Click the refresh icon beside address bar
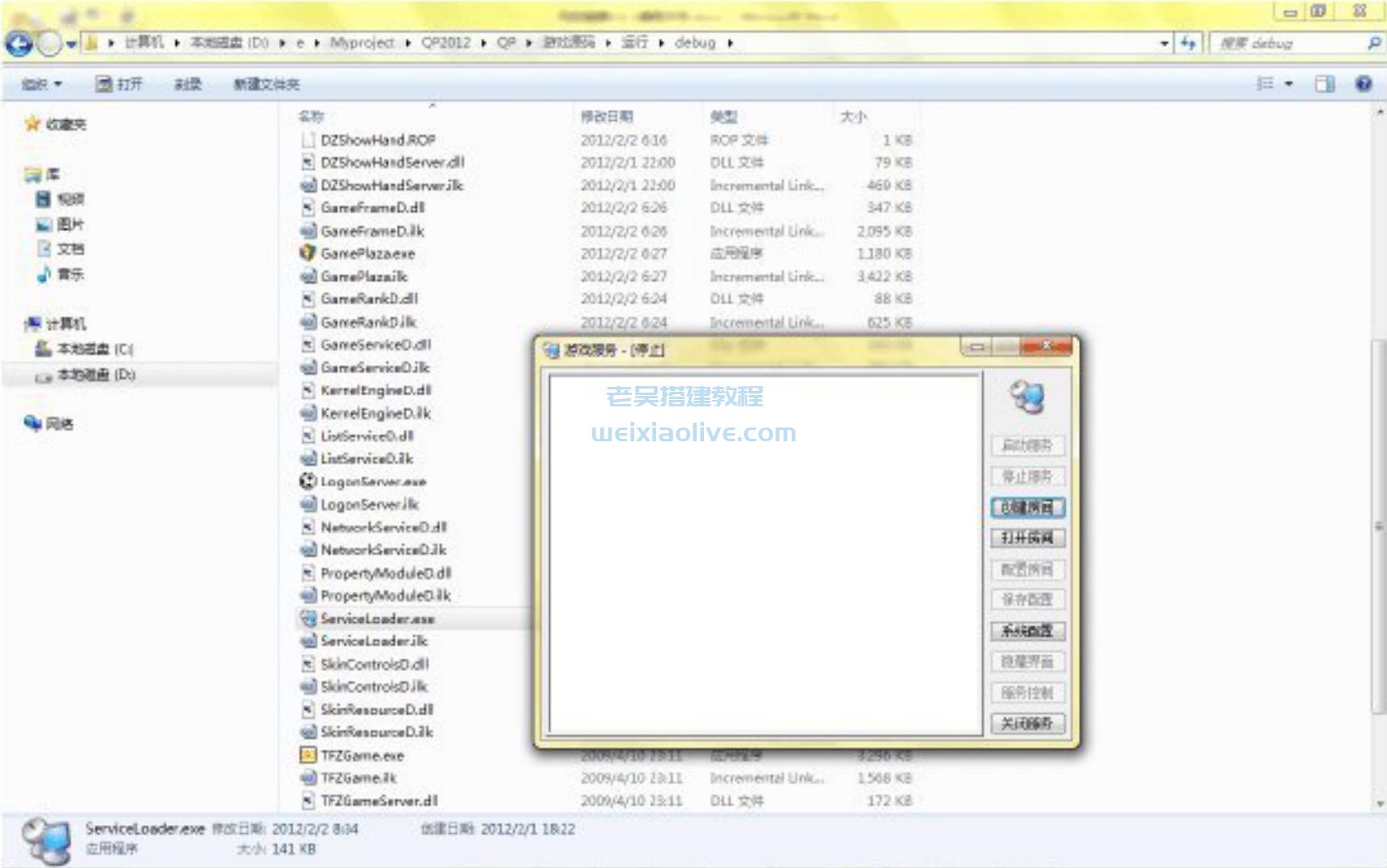 click(x=1188, y=43)
